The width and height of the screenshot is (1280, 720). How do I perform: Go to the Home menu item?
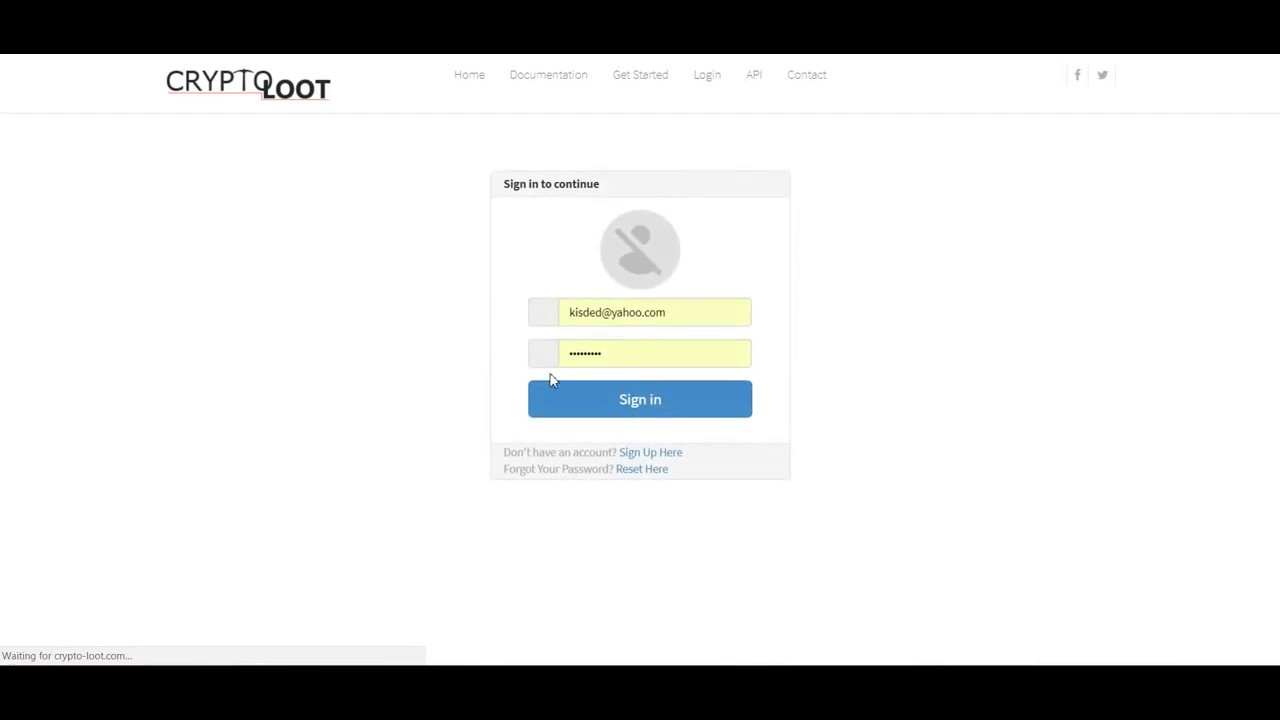[469, 75]
